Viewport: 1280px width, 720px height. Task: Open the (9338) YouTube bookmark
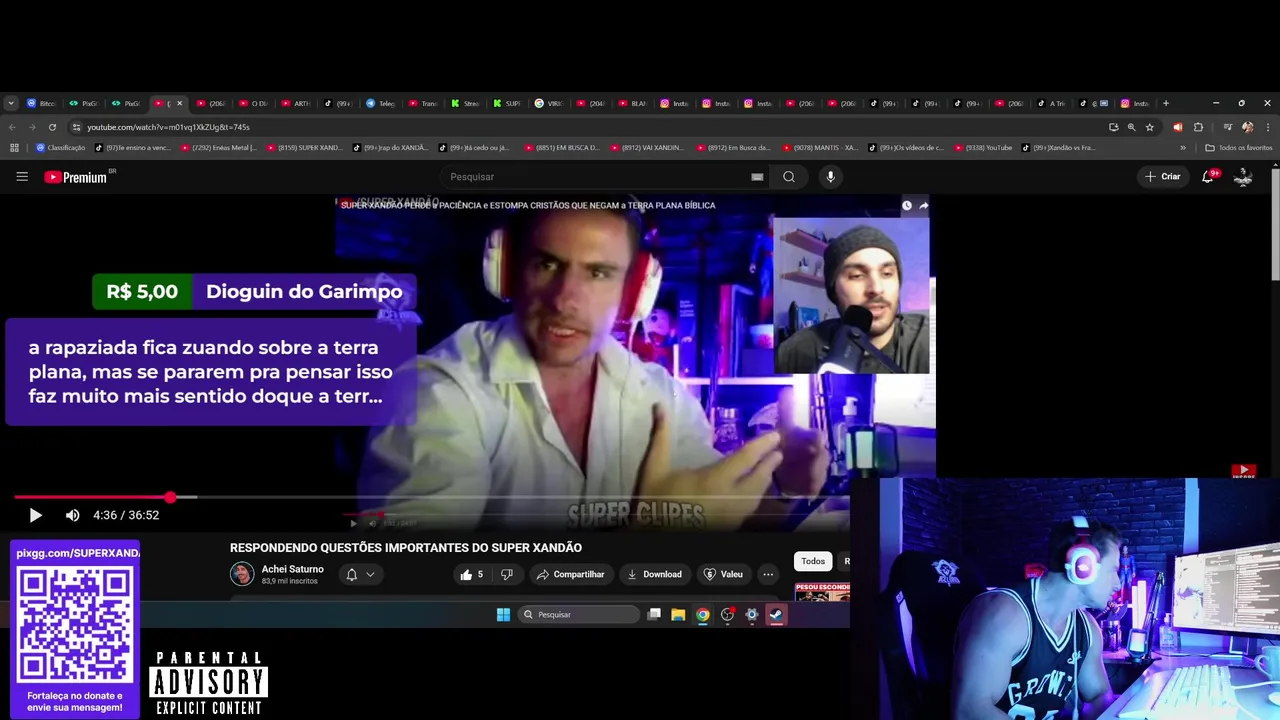(984, 148)
